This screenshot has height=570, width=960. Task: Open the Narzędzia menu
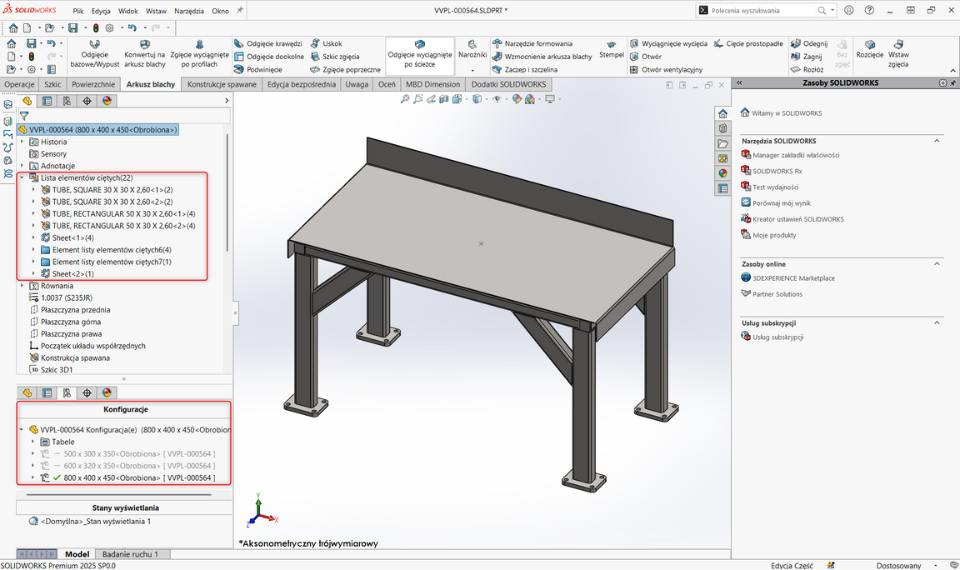(189, 10)
